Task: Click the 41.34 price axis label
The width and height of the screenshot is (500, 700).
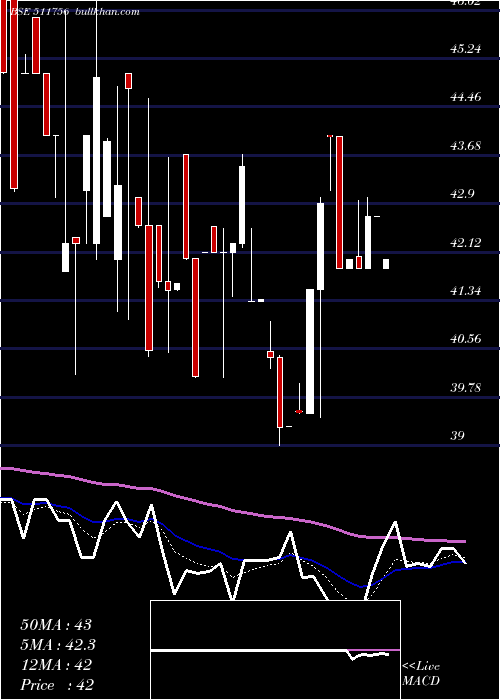Action: pos(466,291)
